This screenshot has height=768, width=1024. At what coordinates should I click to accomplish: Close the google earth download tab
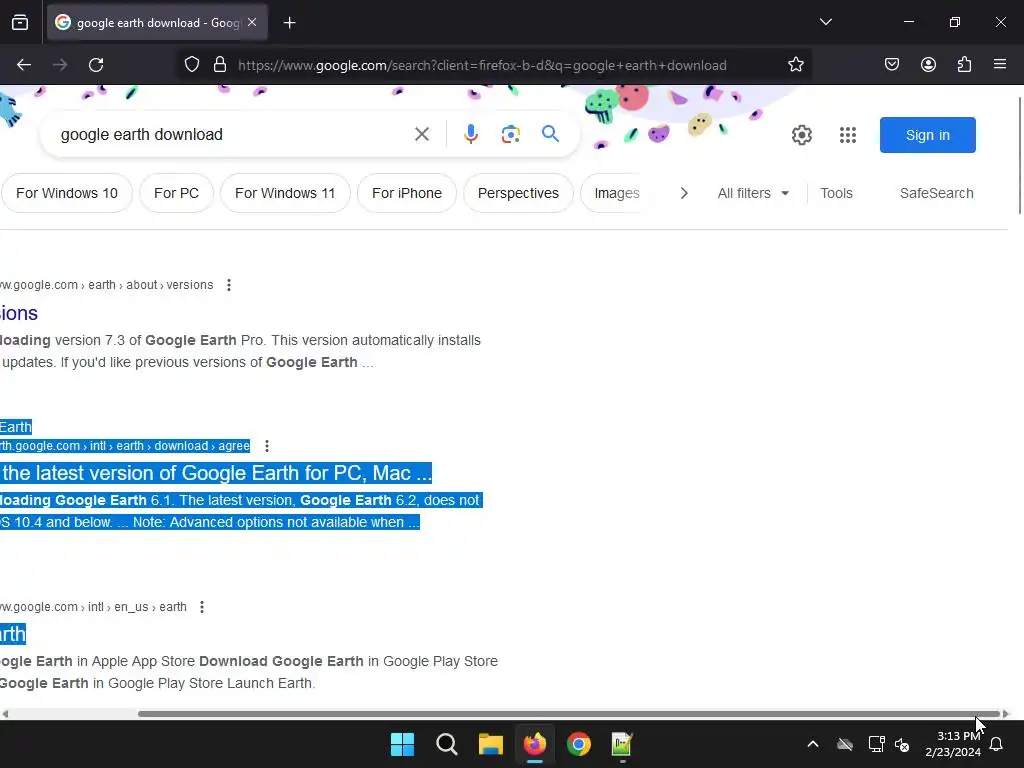click(x=252, y=22)
